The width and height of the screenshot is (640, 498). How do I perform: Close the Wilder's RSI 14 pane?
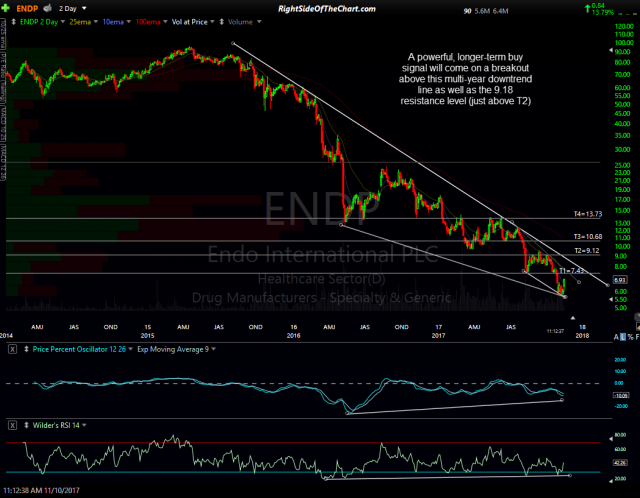[x=13, y=425]
